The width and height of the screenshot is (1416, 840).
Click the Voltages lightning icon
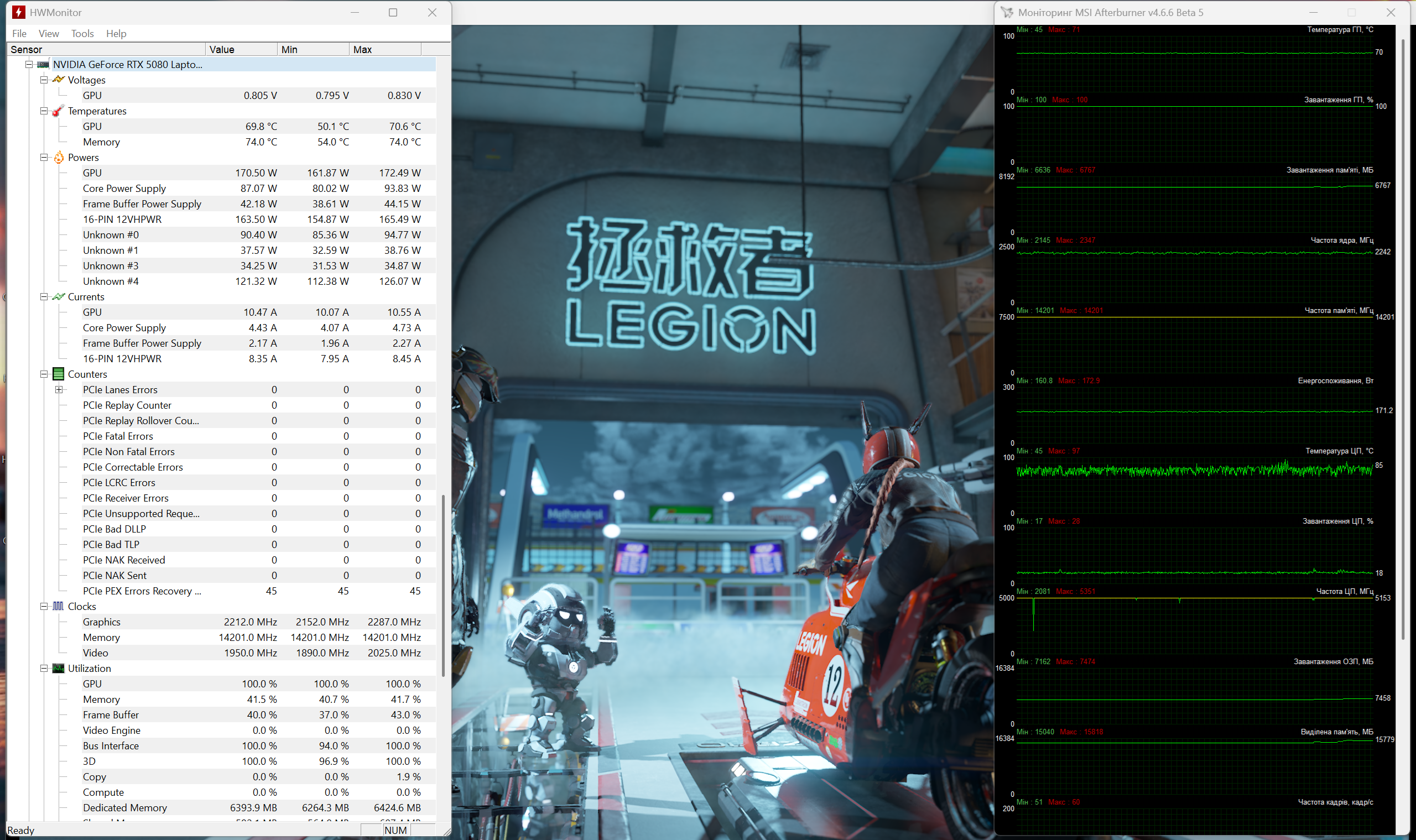(x=58, y=80)
